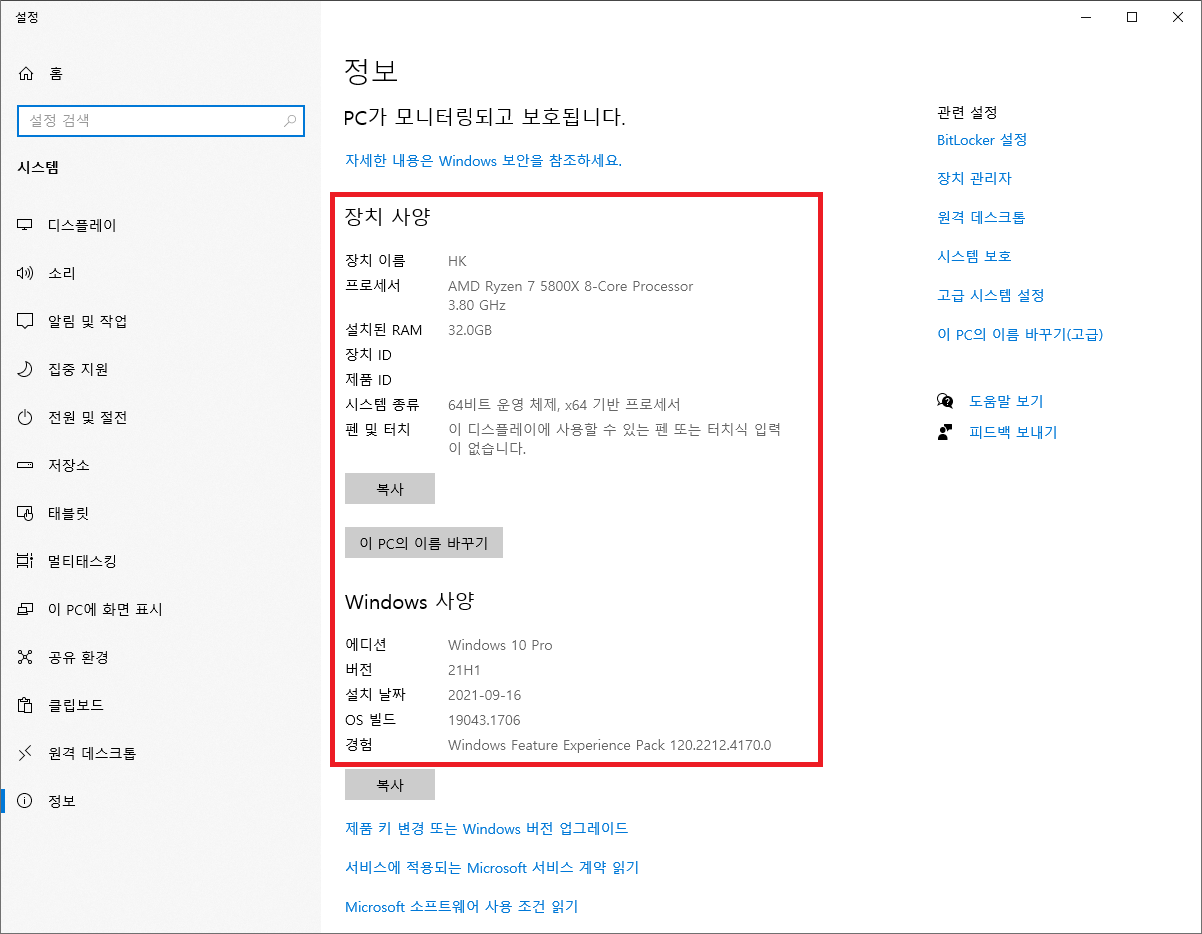Click the 공유 환경 icon

[26, 657]
